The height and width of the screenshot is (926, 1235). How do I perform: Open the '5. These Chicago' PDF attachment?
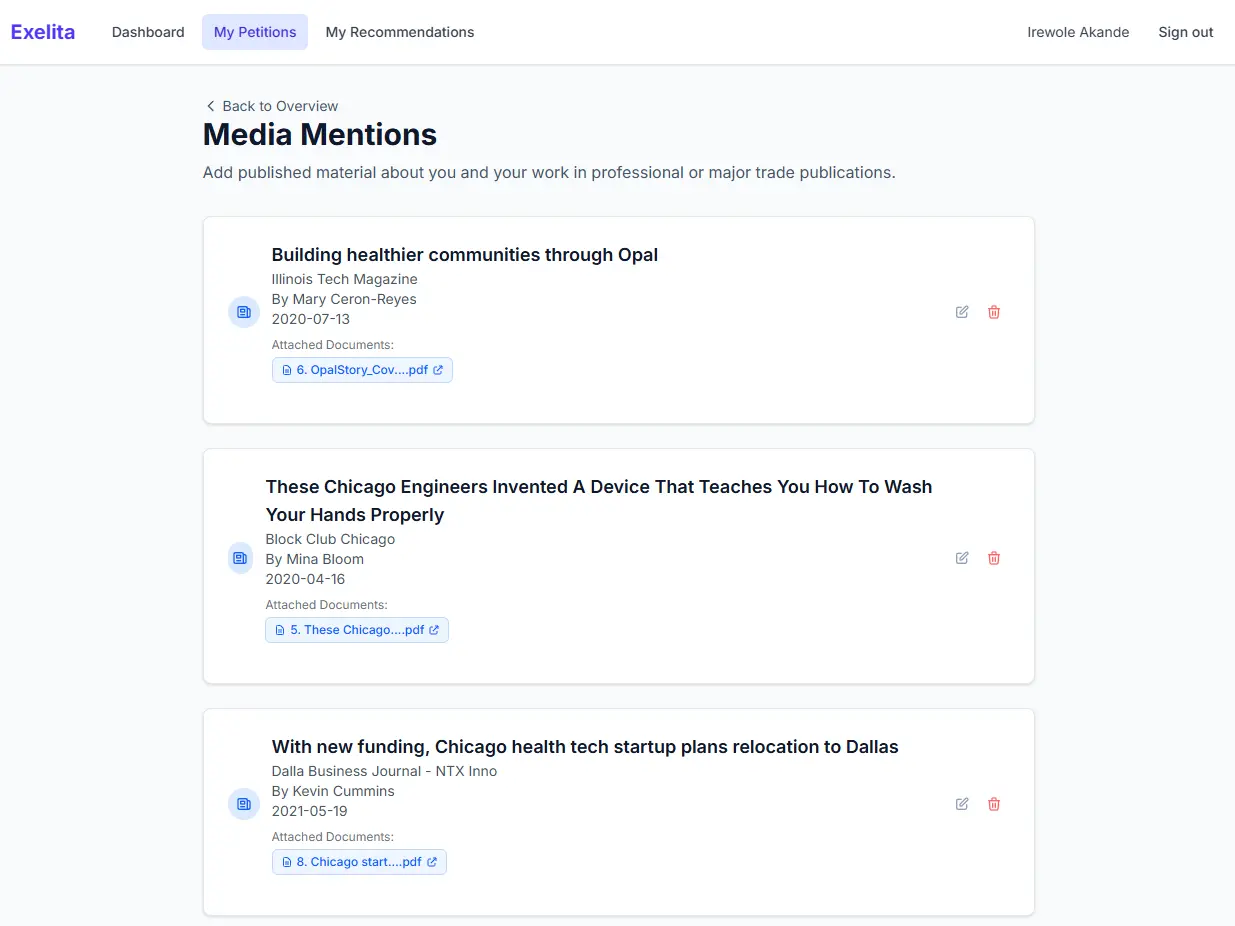[x=357, y=630]
